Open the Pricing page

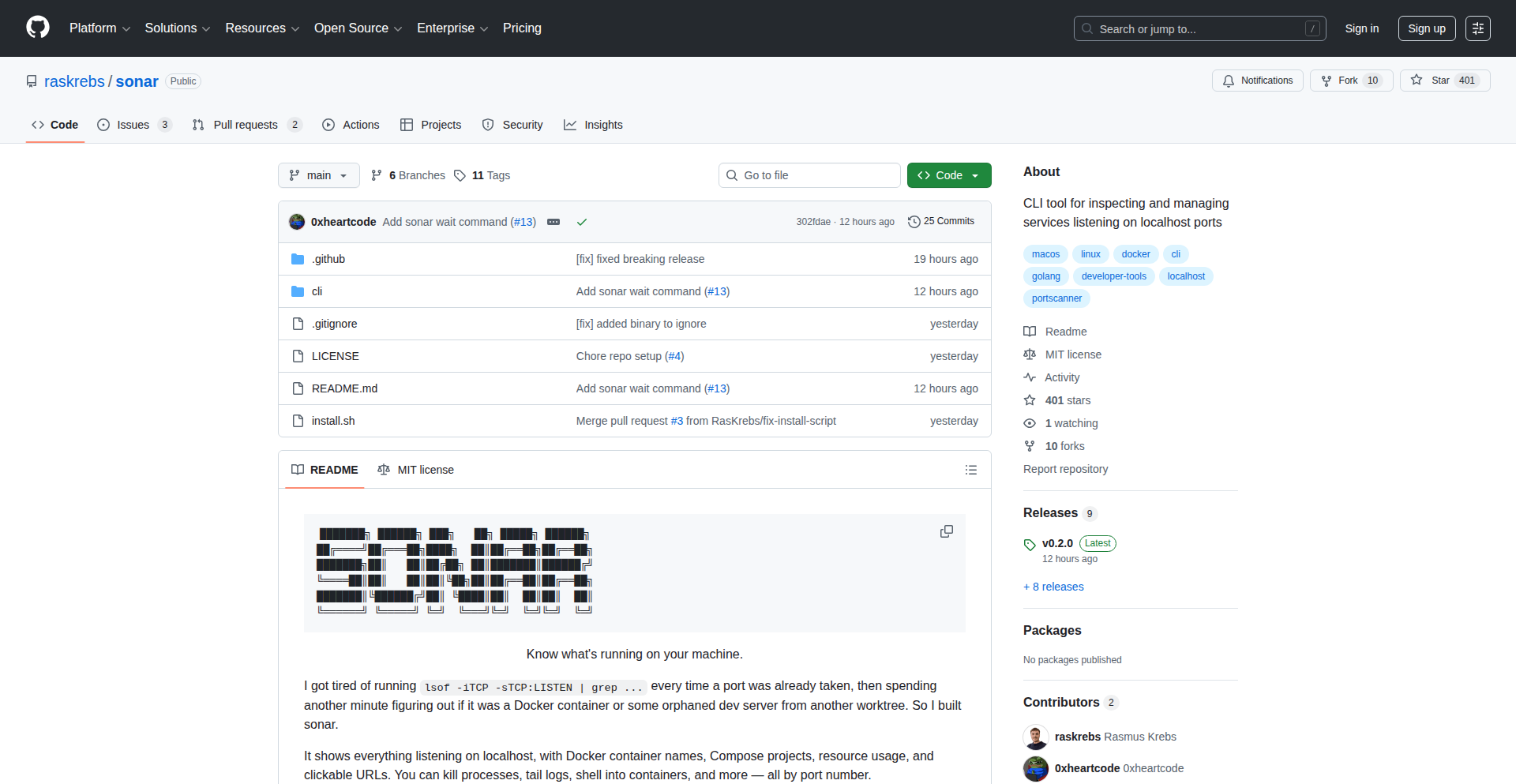[522, 28]
